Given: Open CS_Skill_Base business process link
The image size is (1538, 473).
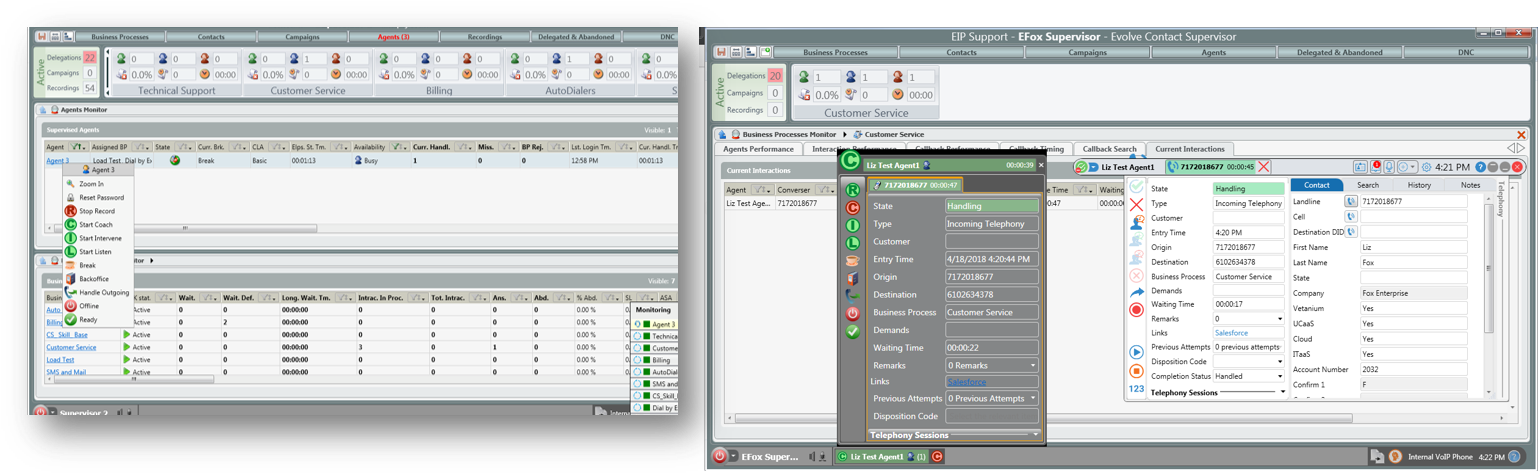Looking at the screenshot, I should 67,335.
